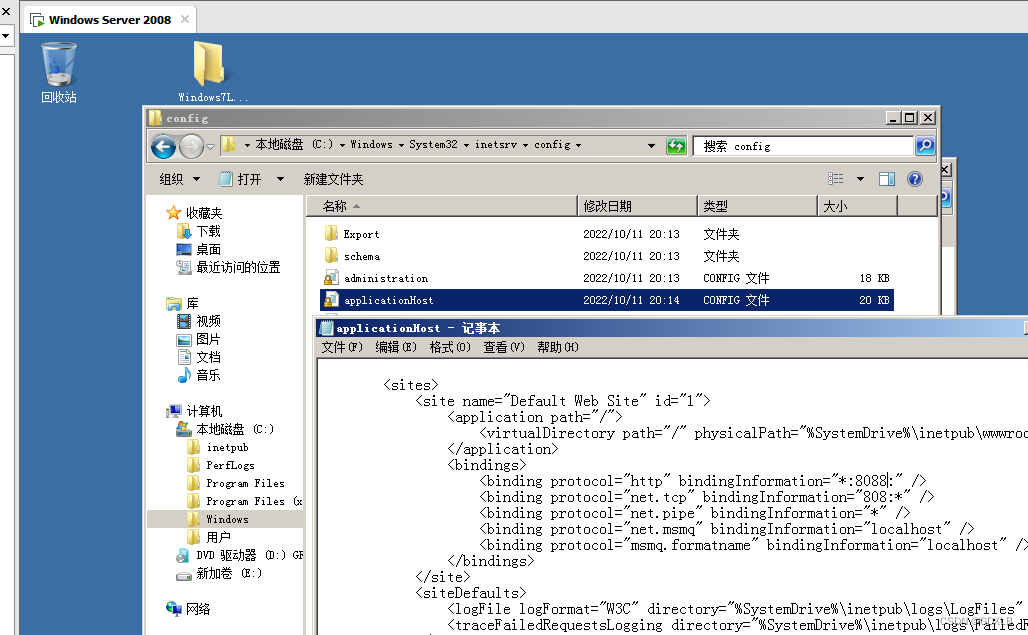Open Notepad 查看(V) menu

(x=504, y=347)
